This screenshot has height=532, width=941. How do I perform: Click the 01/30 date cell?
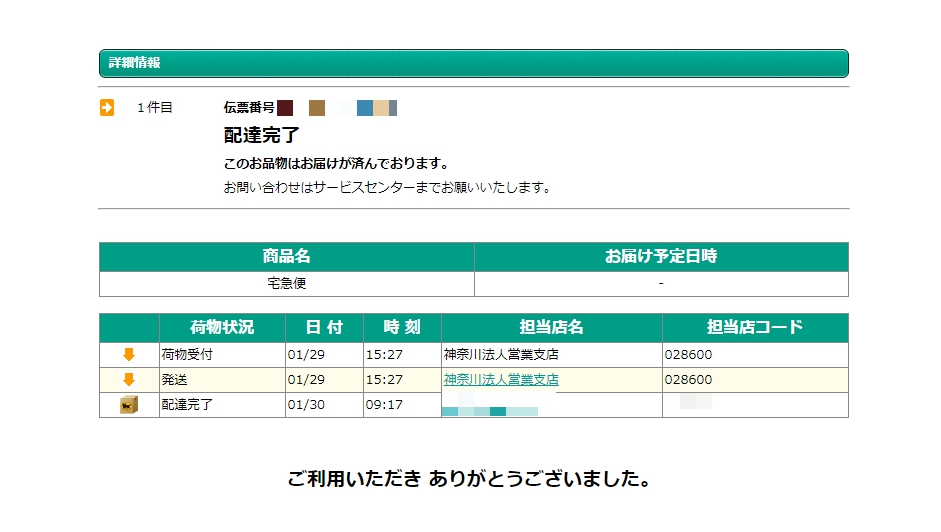pos(324,405)
